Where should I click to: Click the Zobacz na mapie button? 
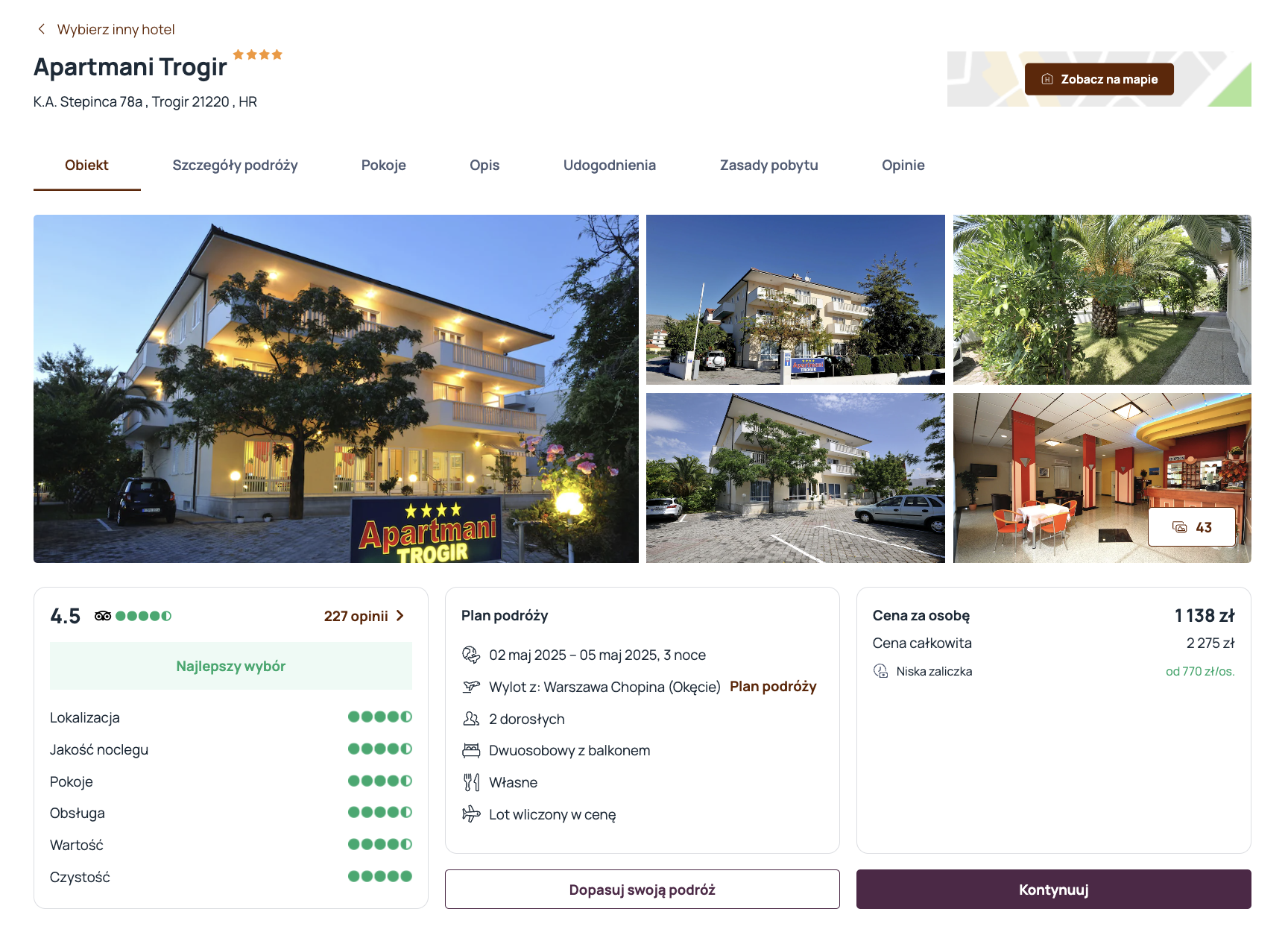1099,79
